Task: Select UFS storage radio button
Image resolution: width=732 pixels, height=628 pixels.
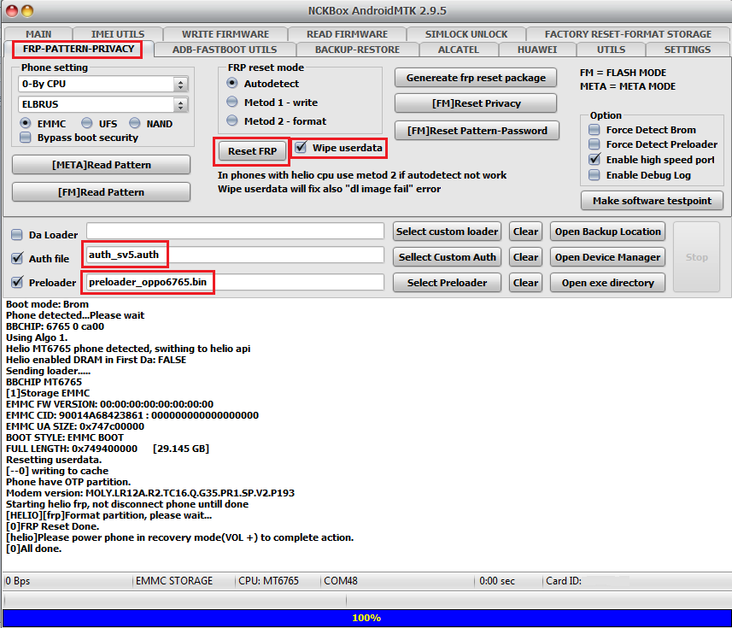Action: pyautogui.click(x=87, y=123)
